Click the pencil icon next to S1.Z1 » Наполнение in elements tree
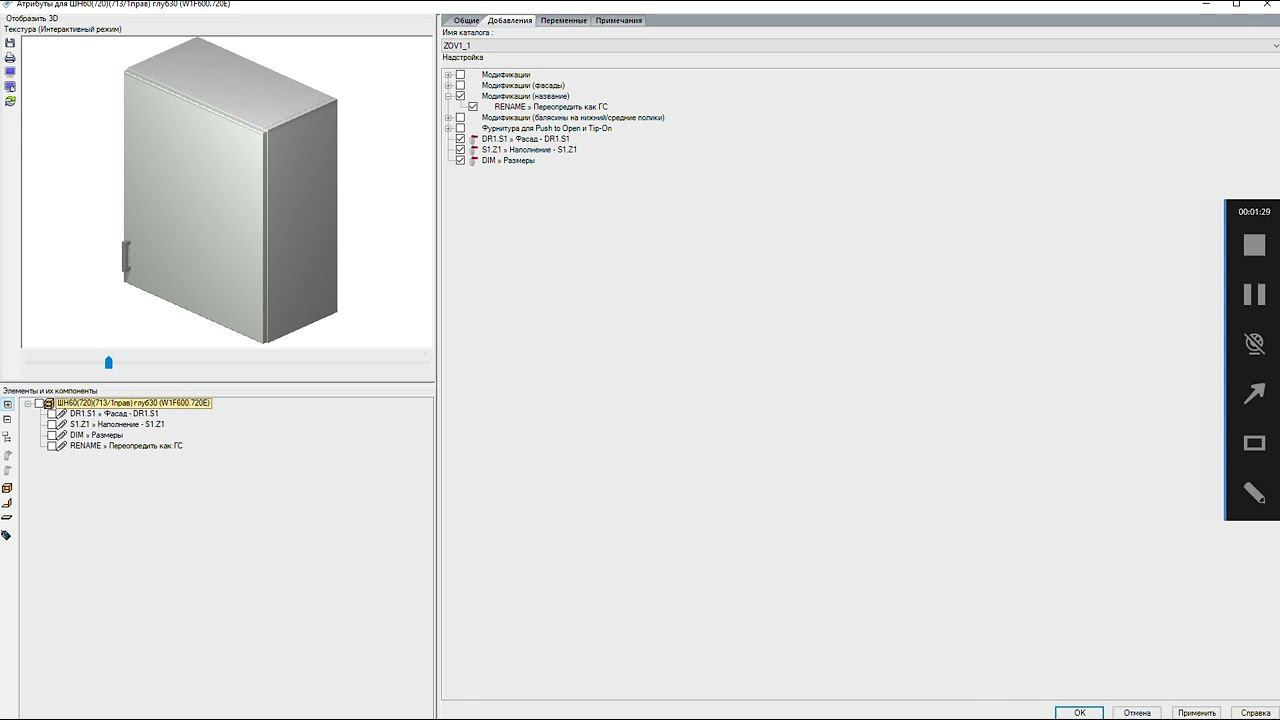This screenshot has width=1280, height=720. pyautogui.click(x=62, y=424)
